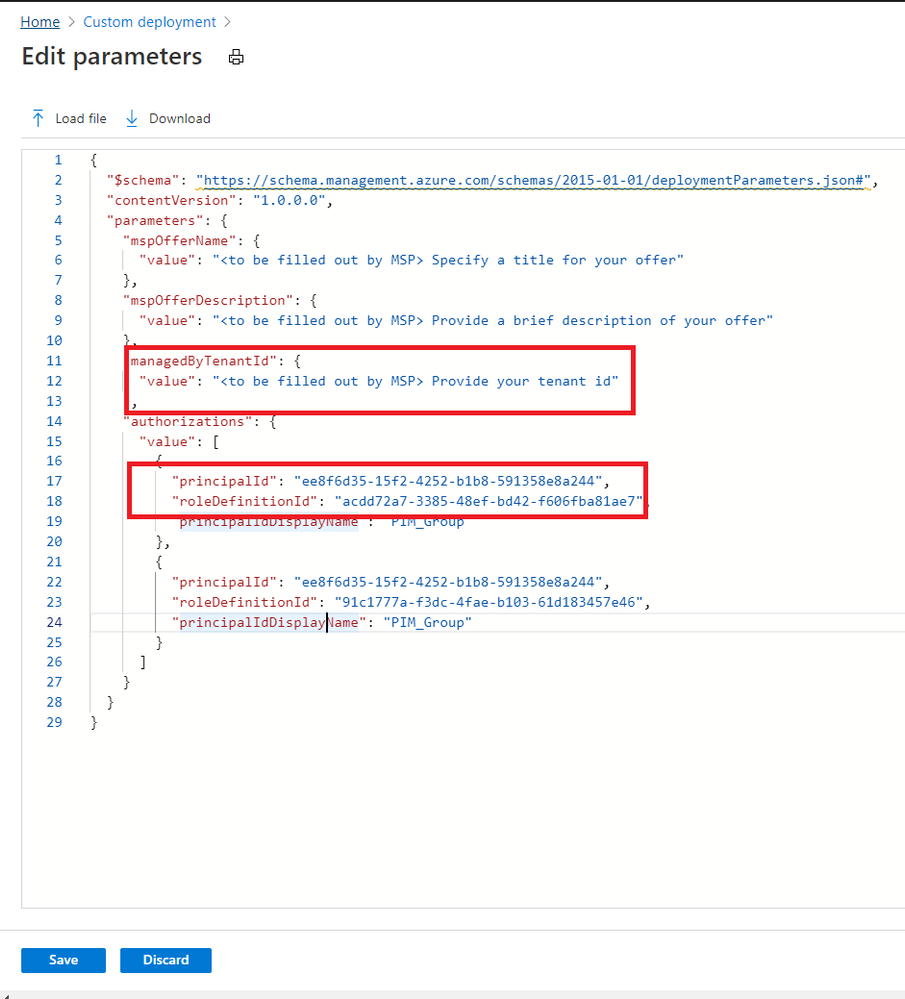Click the "mspOfferDescription" key

[208, 300]
